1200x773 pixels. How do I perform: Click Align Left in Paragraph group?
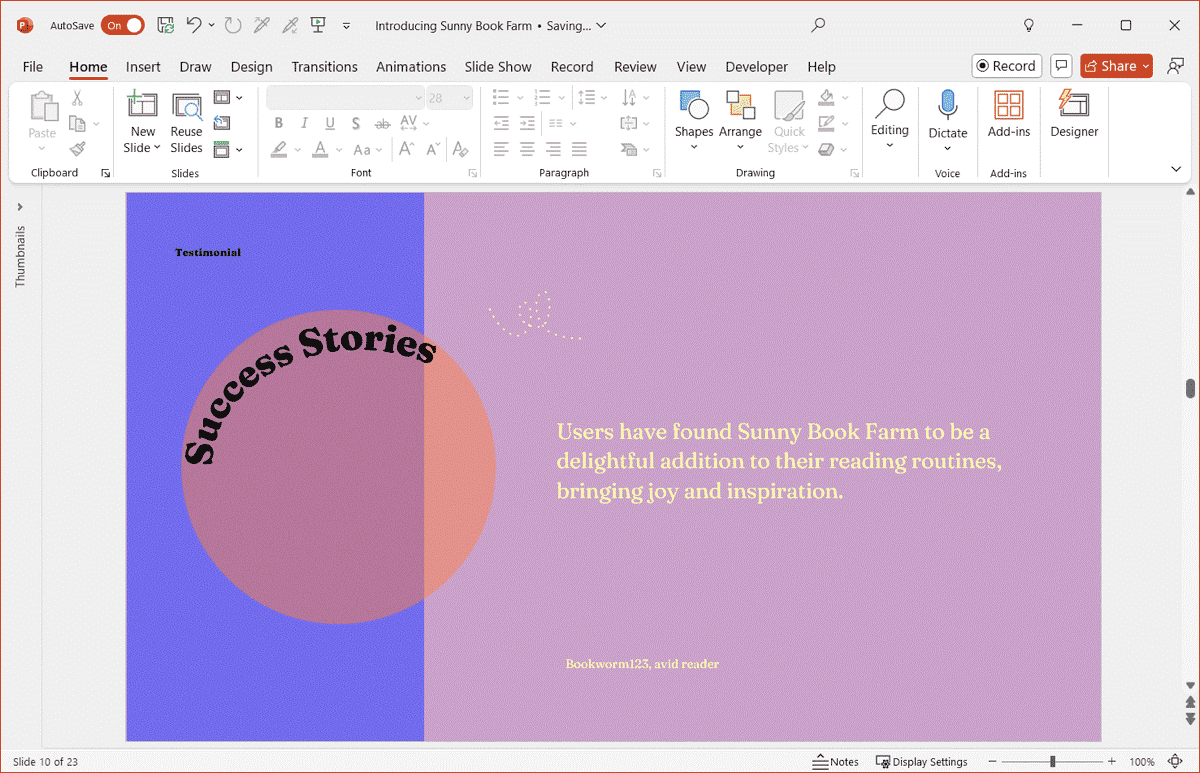point(501,149)
